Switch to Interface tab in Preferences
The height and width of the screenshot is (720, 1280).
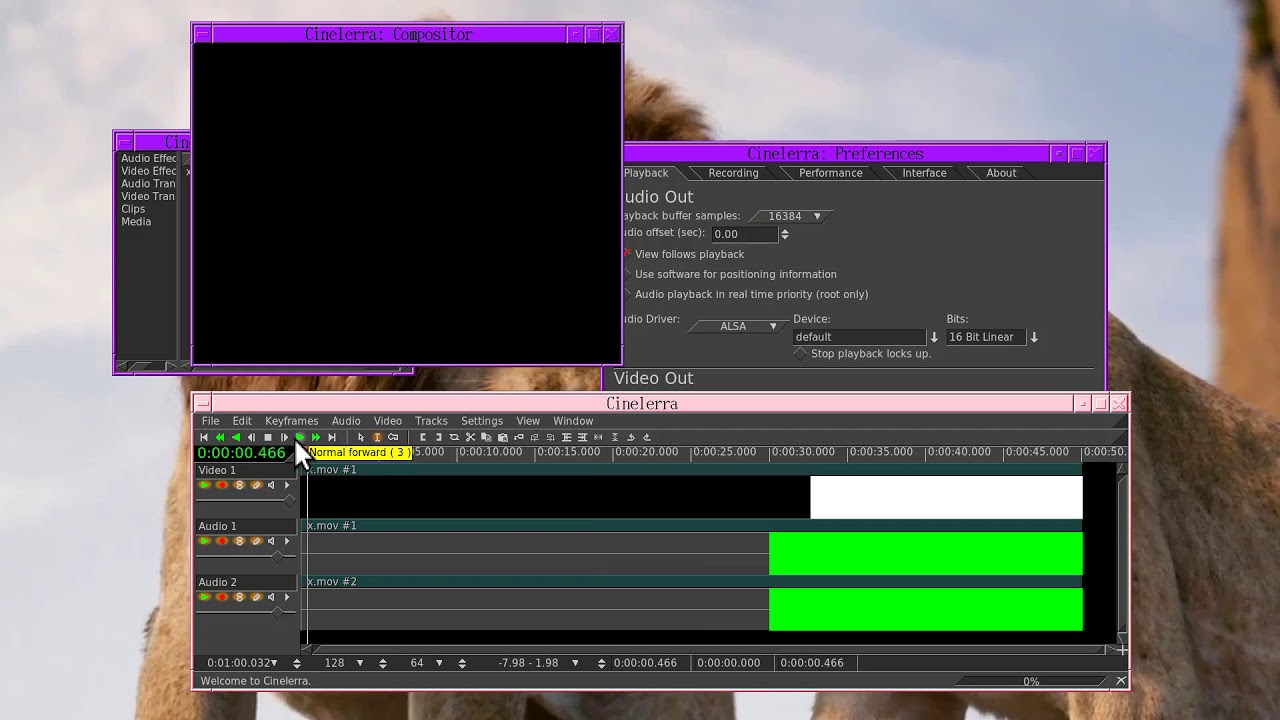coord(924,173)
